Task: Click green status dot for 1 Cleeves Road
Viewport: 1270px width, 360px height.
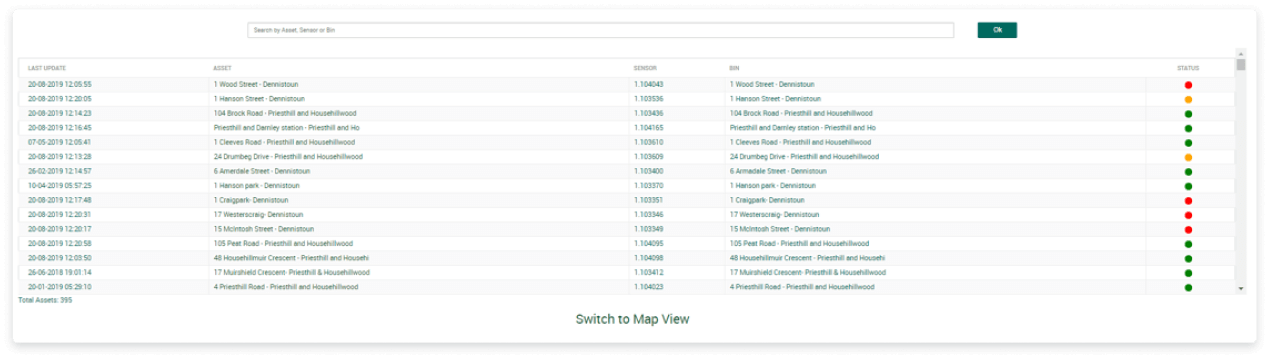Action: click(1188, 143)
